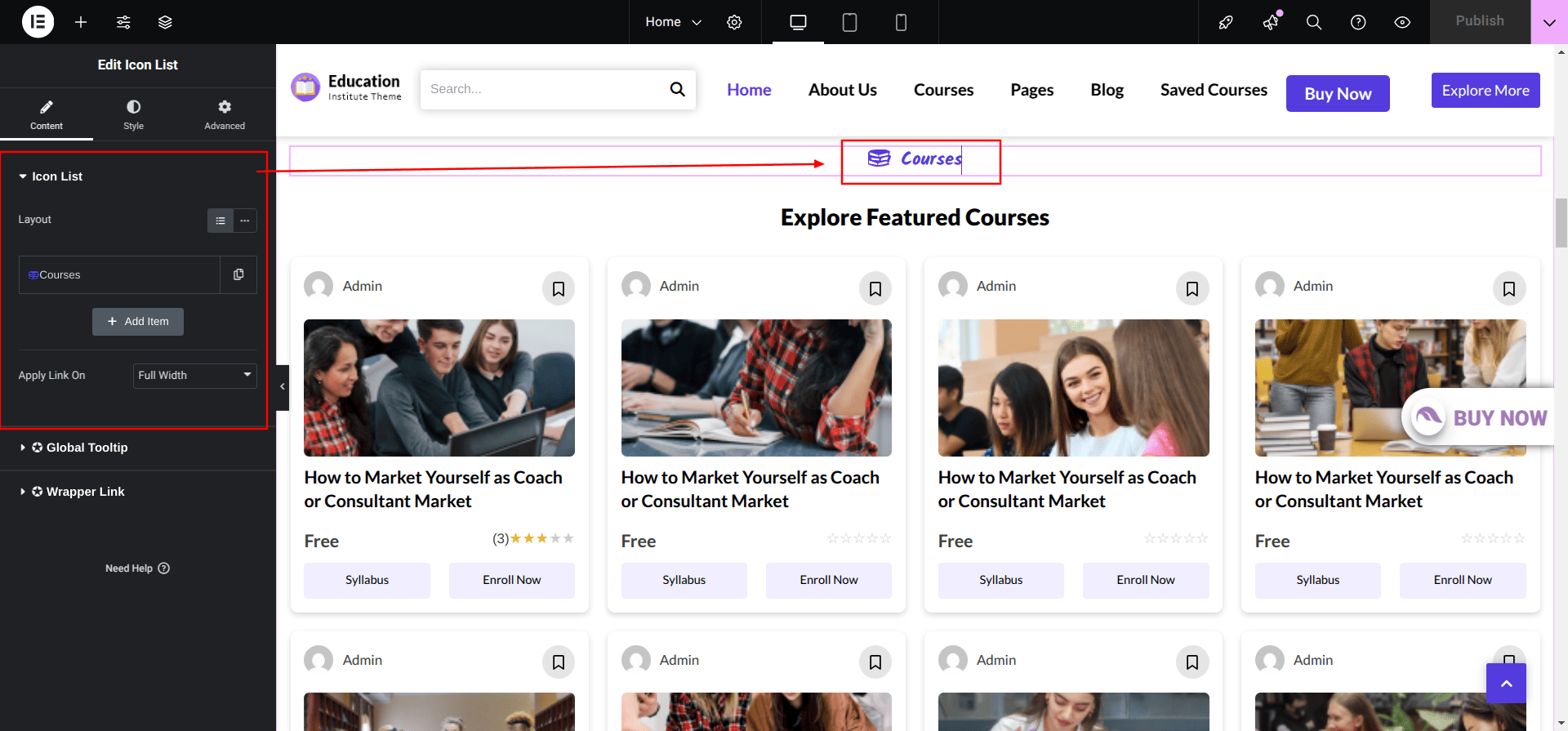Click the Education Institute Theme logo
Image resolution: width=1568 pixels, height=731 pixels.
click(346, 87)
